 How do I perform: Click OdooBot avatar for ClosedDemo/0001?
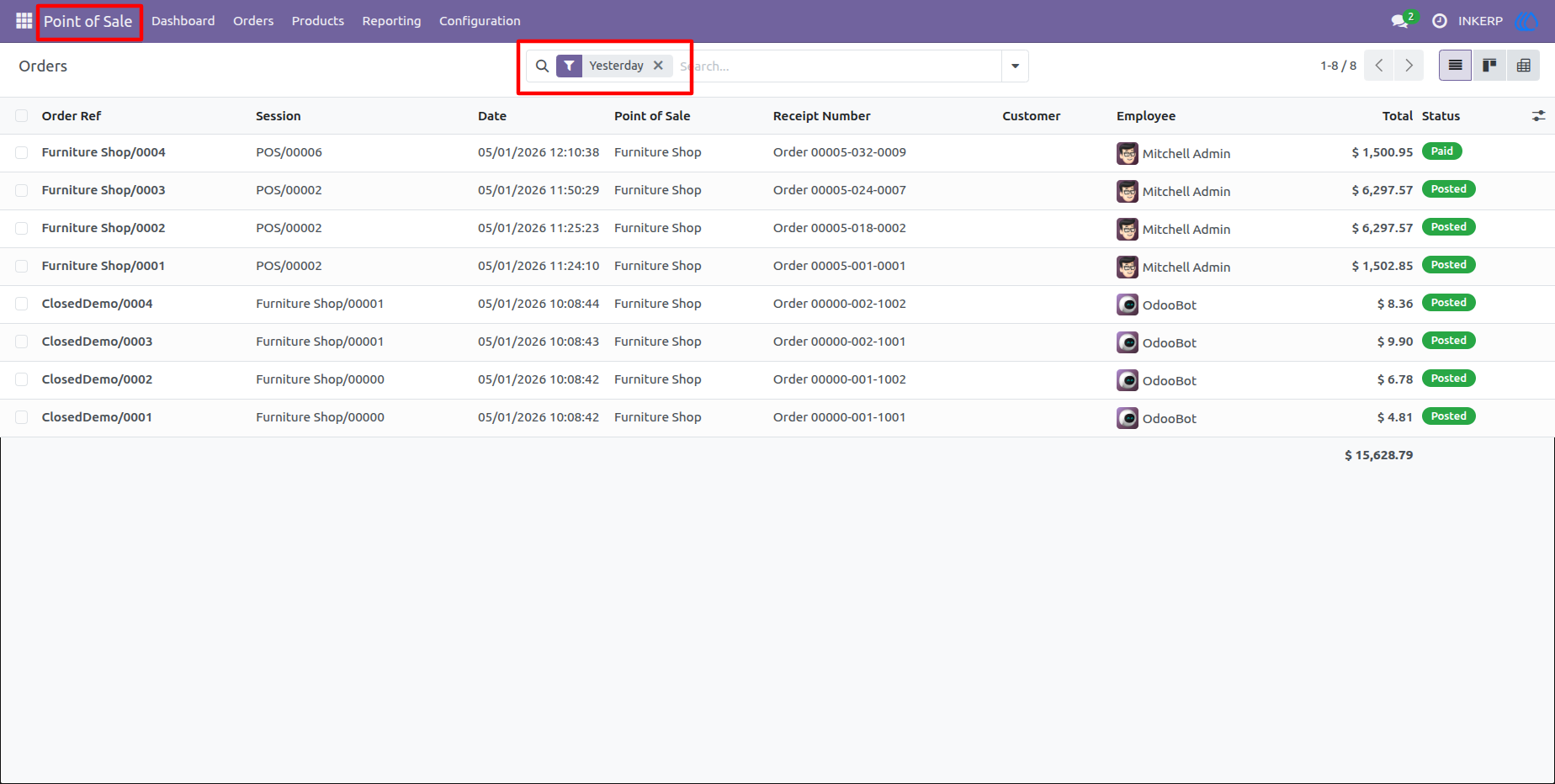(x=1128, y=418)
